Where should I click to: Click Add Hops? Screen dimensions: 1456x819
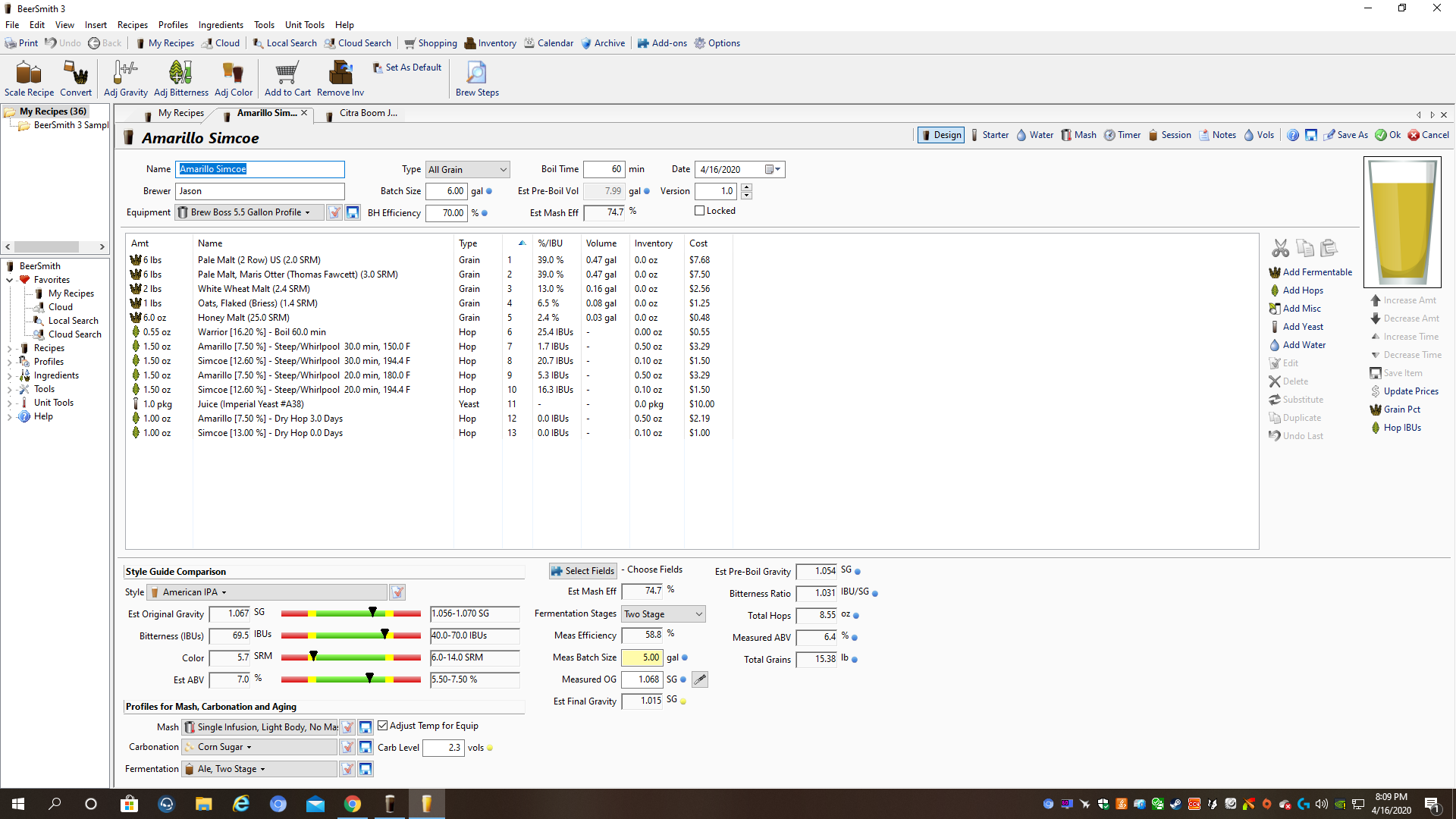pyautogui.click(x=1296, y=290)
